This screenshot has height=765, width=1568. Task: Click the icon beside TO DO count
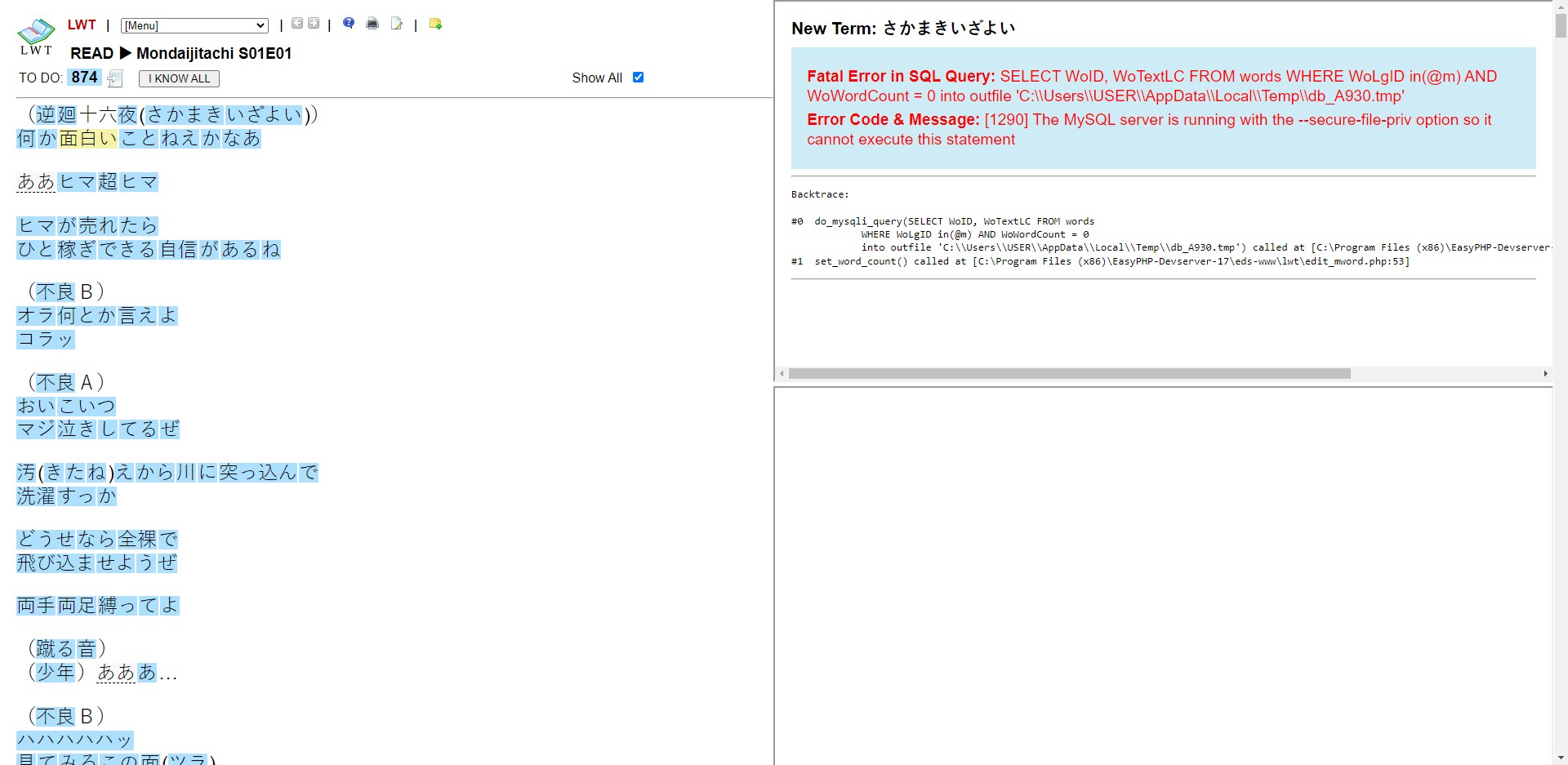tap(115, 78)
